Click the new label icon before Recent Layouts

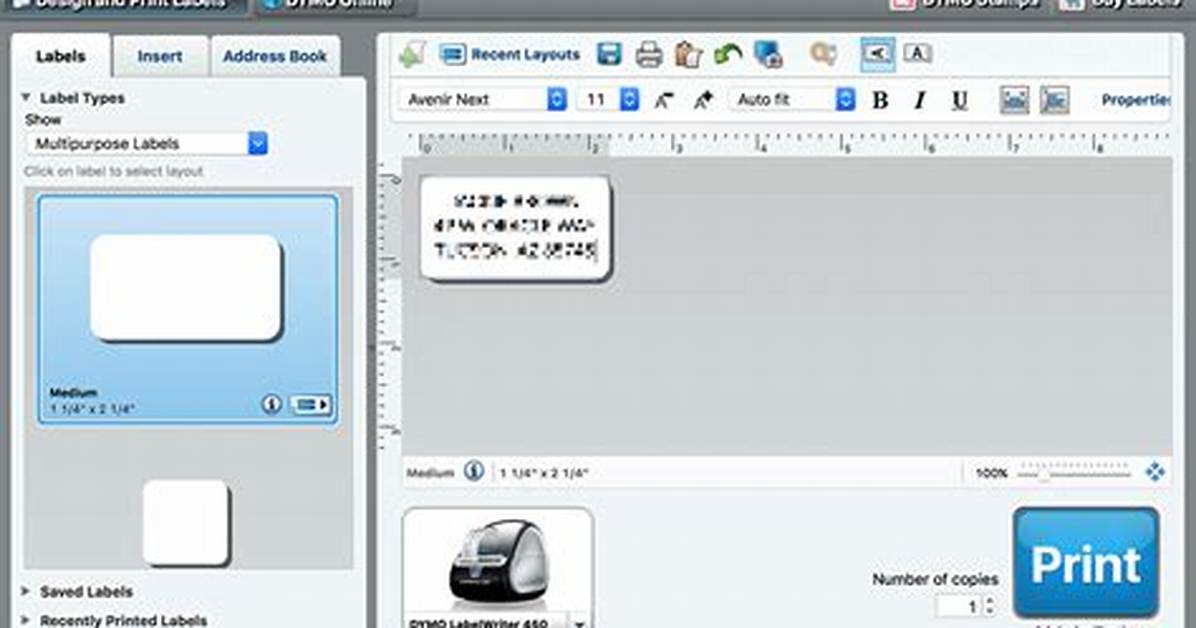[x=413, y=54]
